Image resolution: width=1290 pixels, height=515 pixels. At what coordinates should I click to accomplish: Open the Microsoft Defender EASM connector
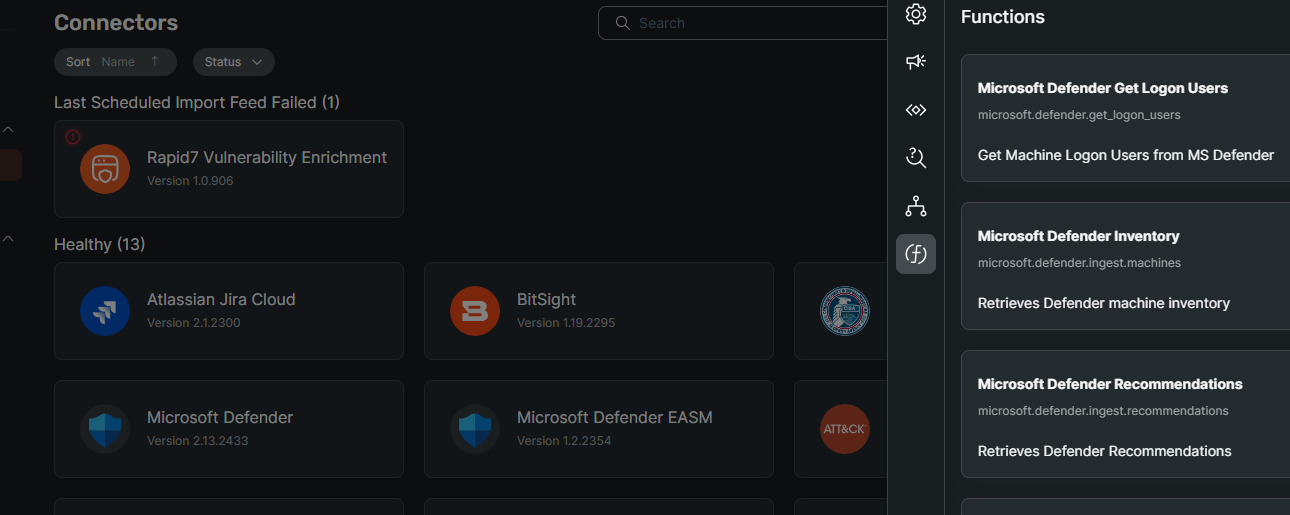pos(598,428)
